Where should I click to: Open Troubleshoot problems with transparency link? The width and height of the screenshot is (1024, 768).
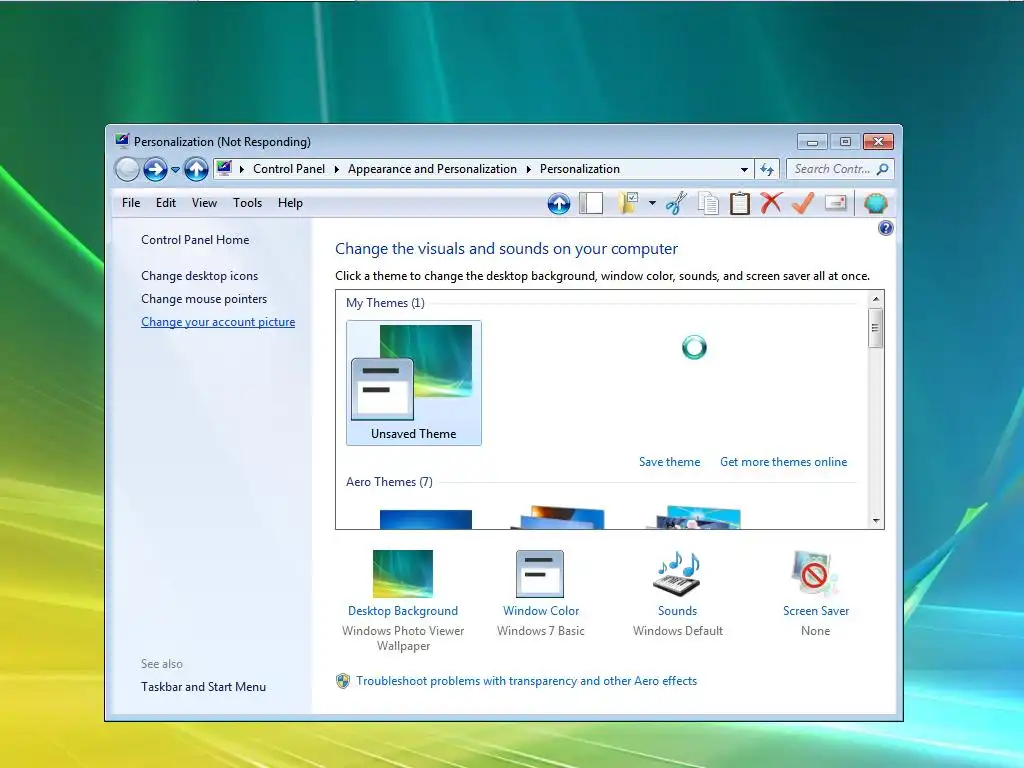pos(526,680)
